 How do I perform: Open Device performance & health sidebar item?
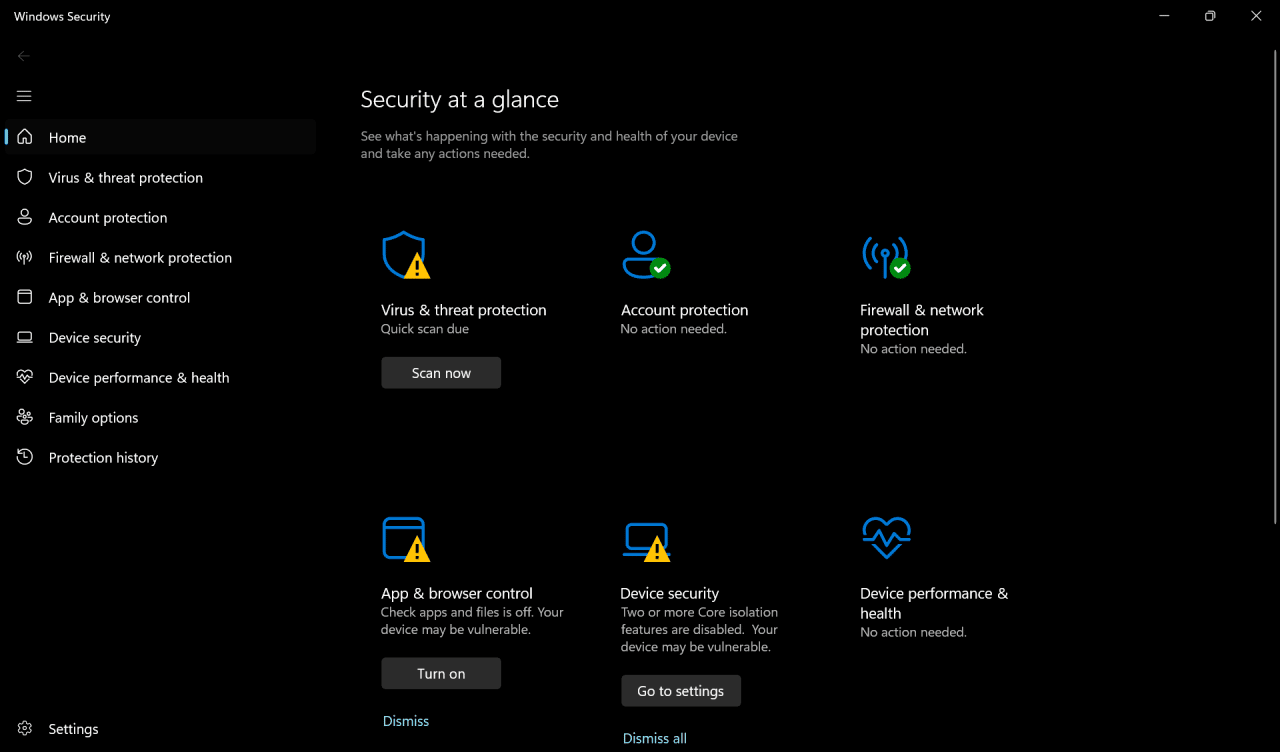tap(160, 377)
